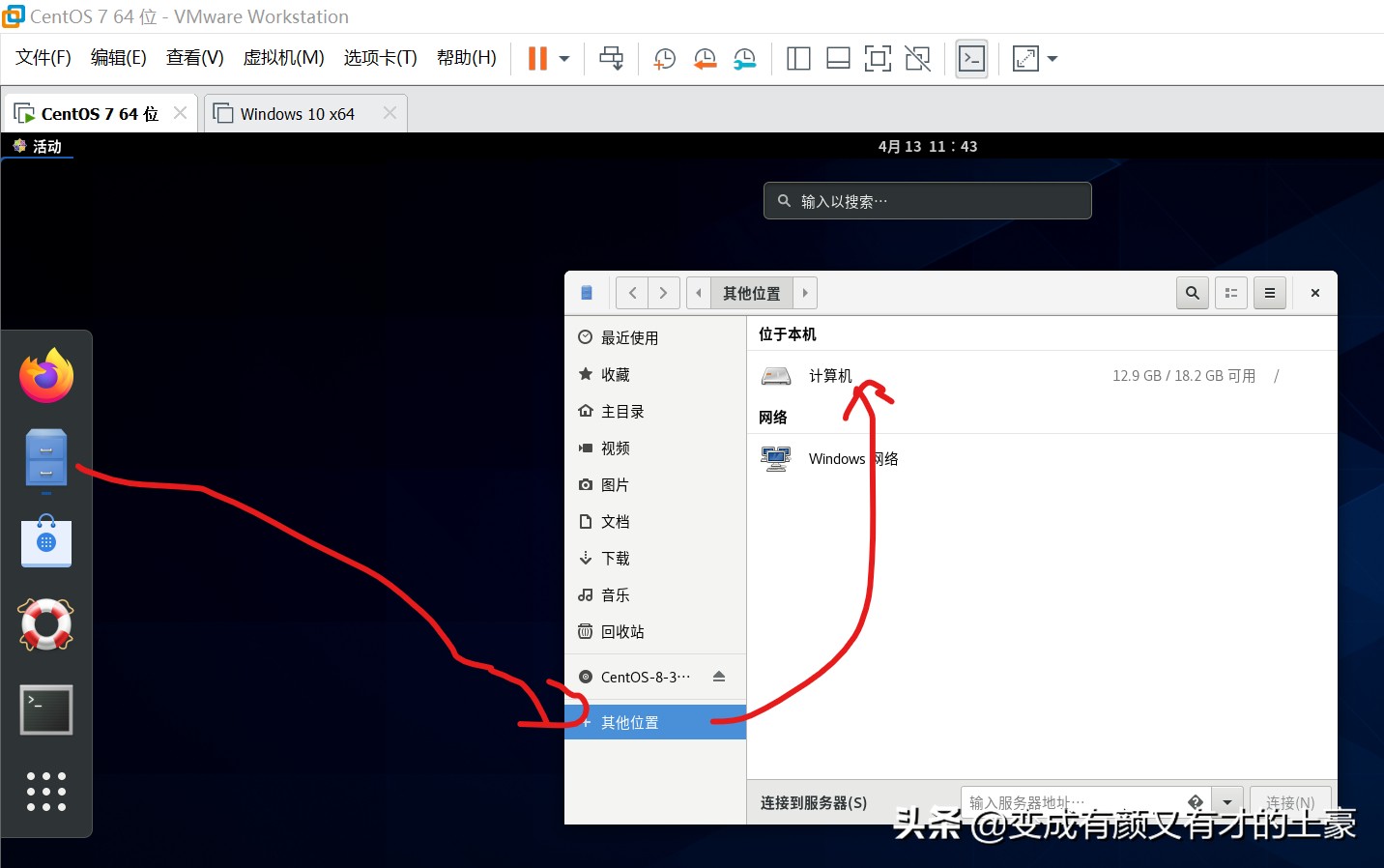Open the 编辑(E) menu
The width and height of the screenshot is (1384, 868).
pyautogui.click(x=119, y=58)
